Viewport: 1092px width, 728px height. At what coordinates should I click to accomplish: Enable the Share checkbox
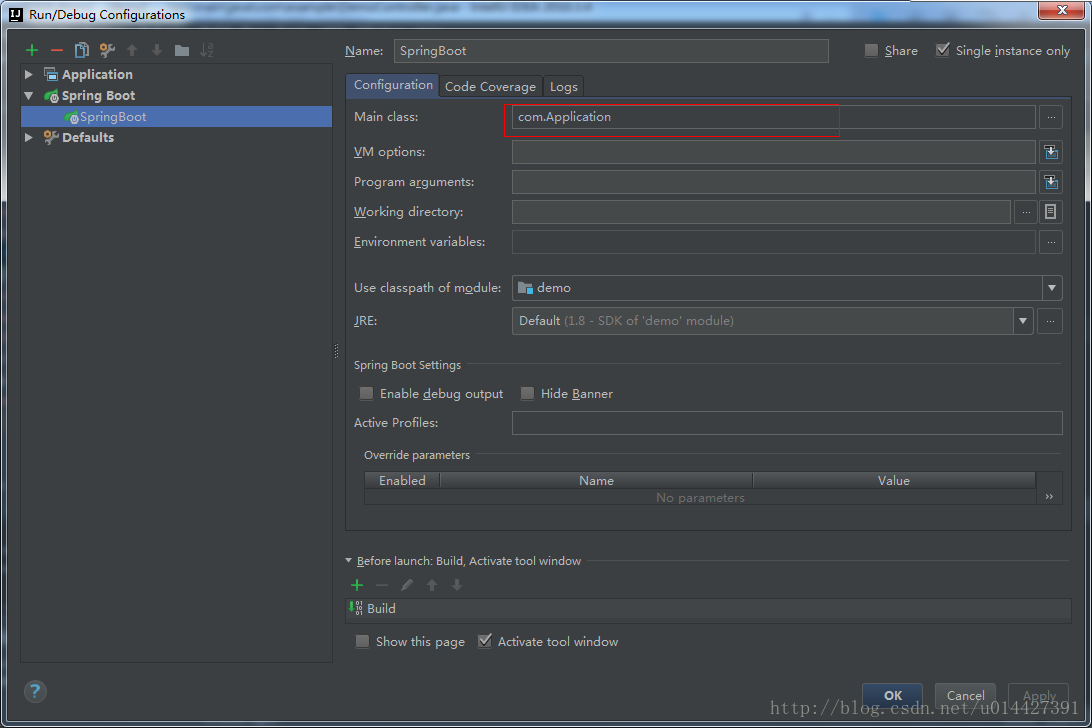872,51
